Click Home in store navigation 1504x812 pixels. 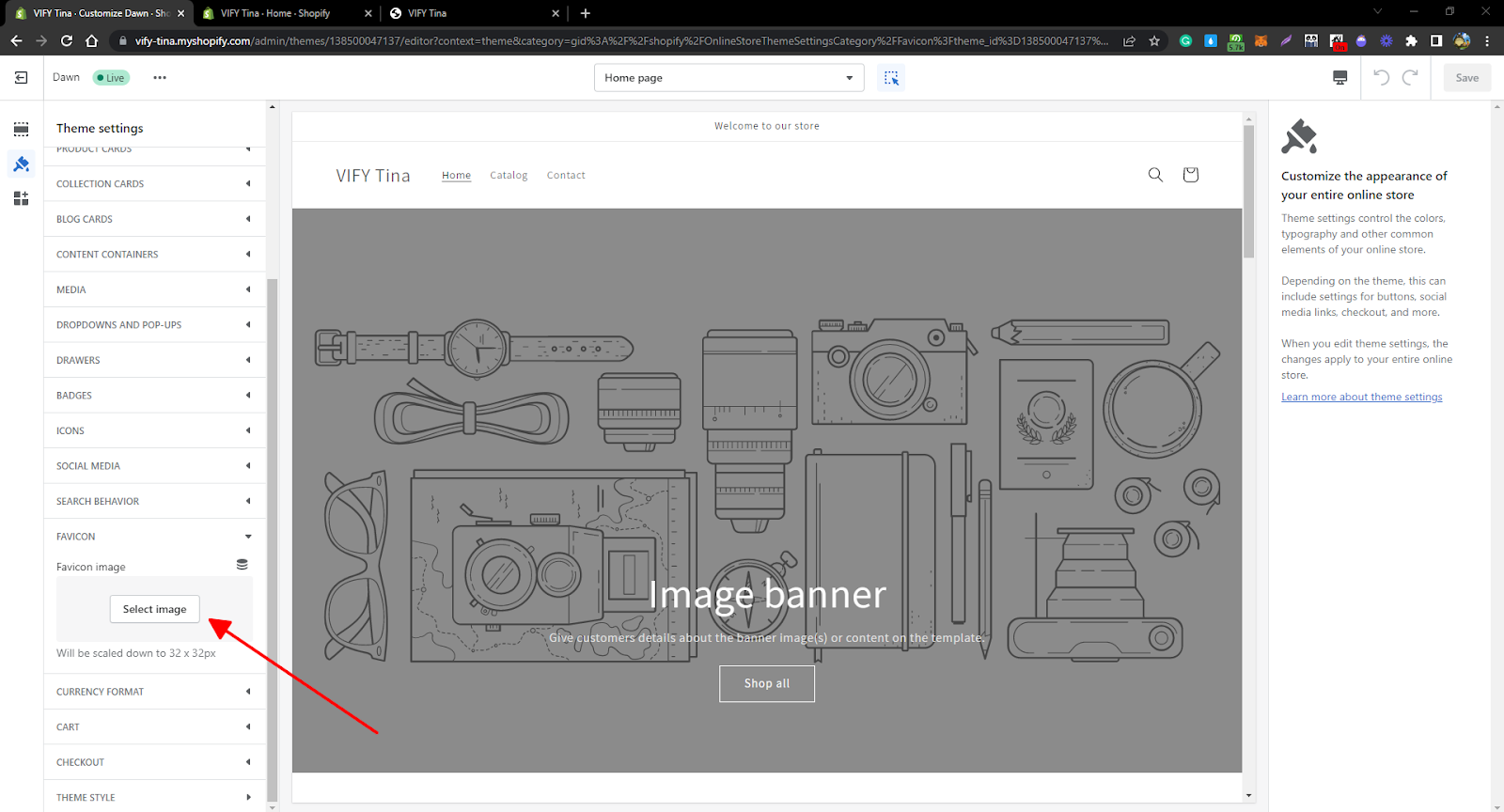(x=456, y=176)
